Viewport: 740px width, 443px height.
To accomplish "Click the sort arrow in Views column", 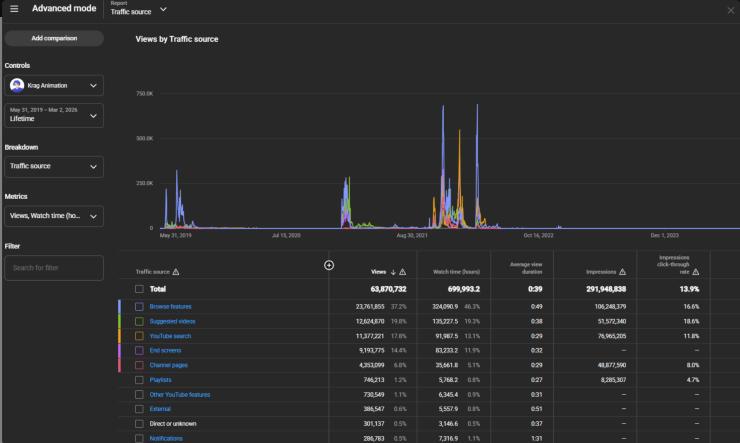I will (393, 272).
